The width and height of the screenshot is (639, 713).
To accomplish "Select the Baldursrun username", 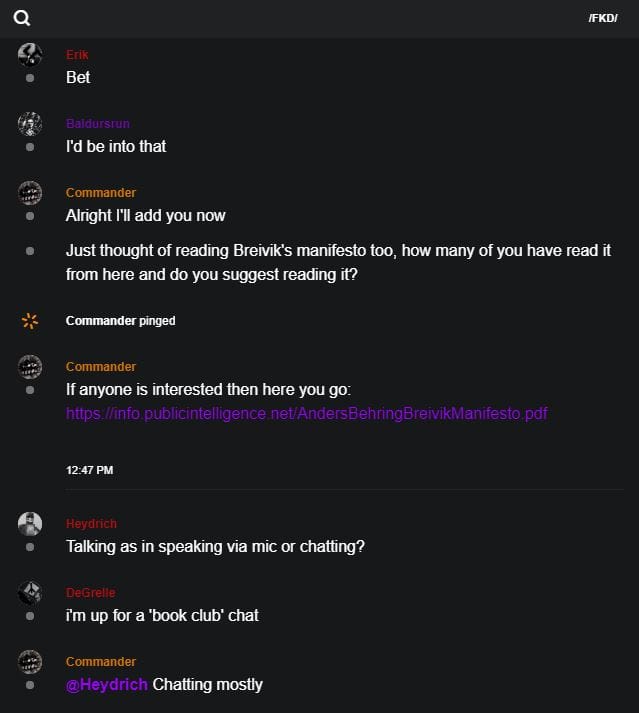I will 98,124.
